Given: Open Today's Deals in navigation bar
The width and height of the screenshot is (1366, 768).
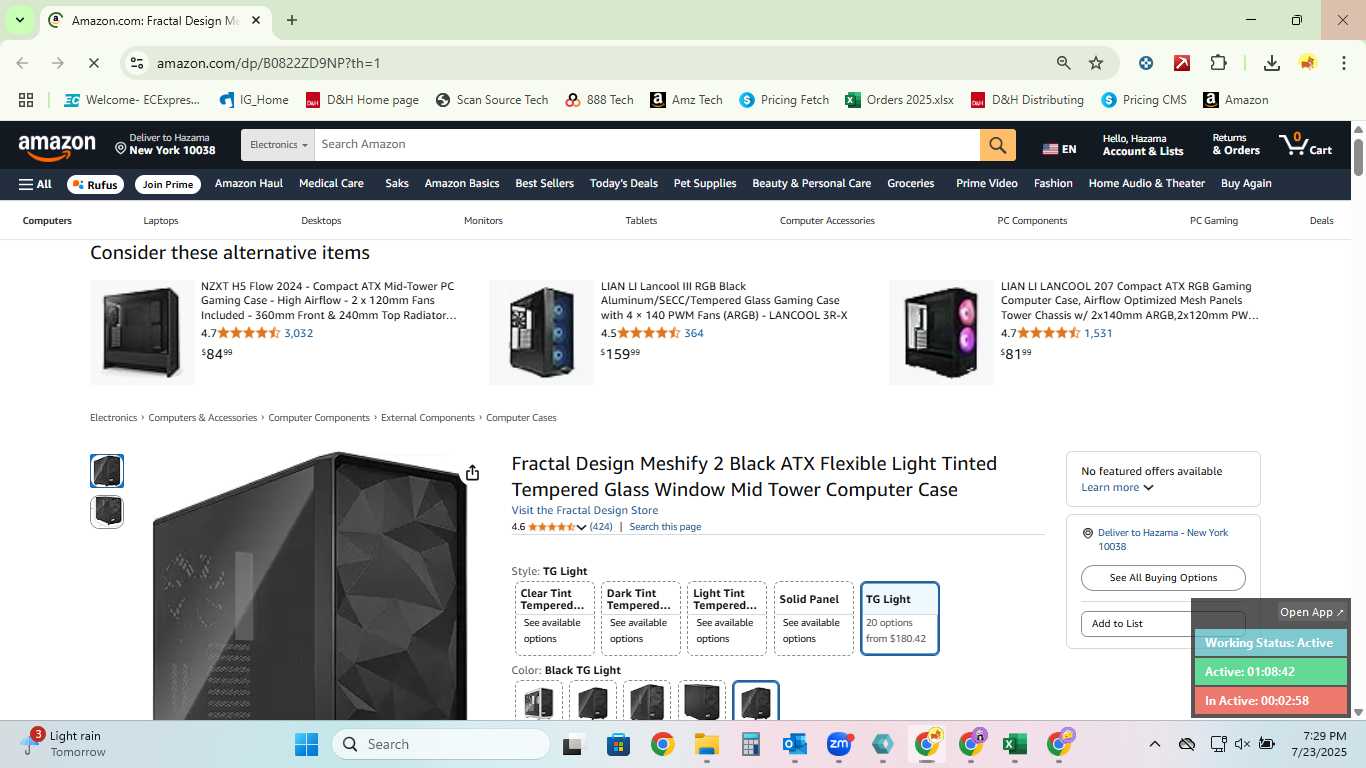Looking at the screenshot, I should click(x=624, y=184).
